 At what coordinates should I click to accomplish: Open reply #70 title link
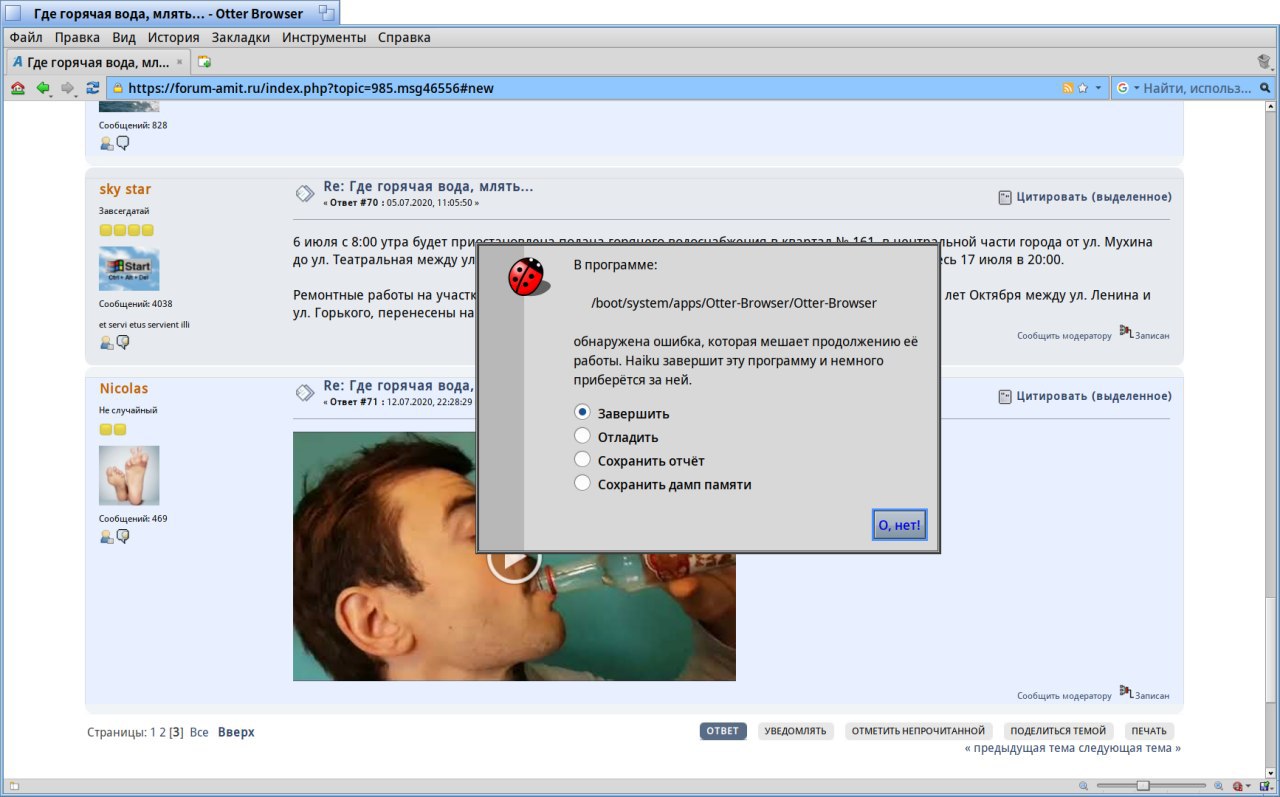pyautogui.click(x=428, y=186)
